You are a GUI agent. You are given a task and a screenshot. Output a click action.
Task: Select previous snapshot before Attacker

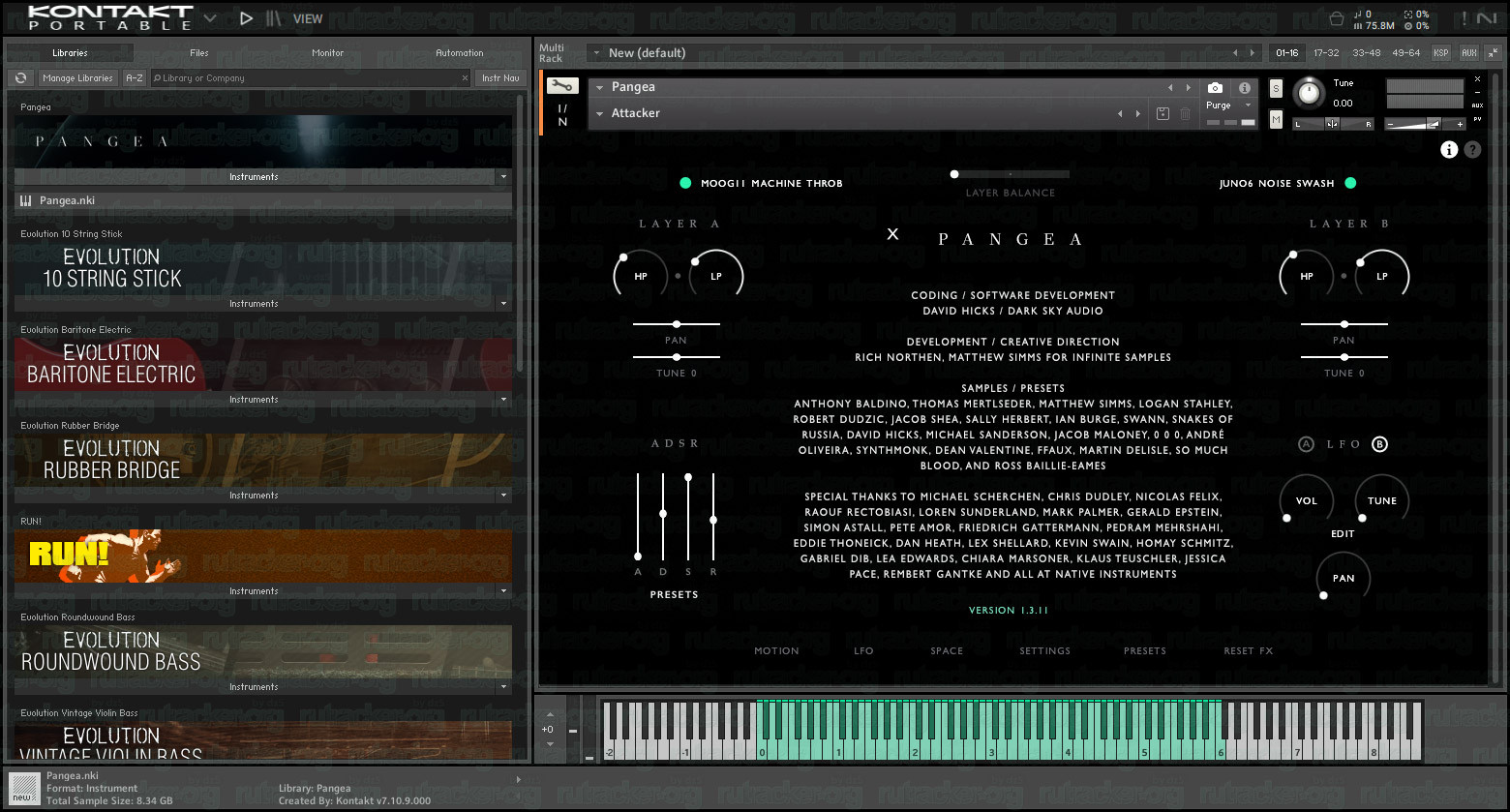pos(1121,114)
